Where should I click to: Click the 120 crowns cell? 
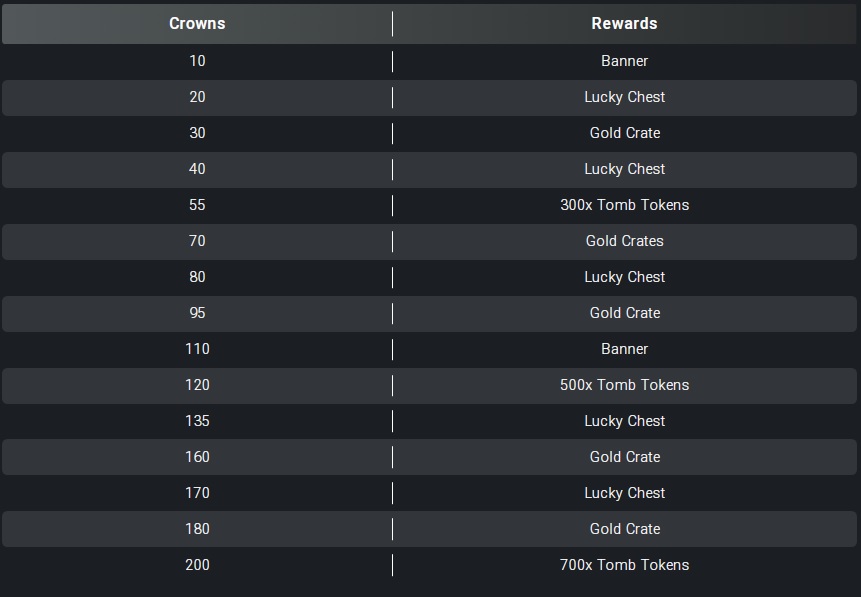[x=197, y=385]
